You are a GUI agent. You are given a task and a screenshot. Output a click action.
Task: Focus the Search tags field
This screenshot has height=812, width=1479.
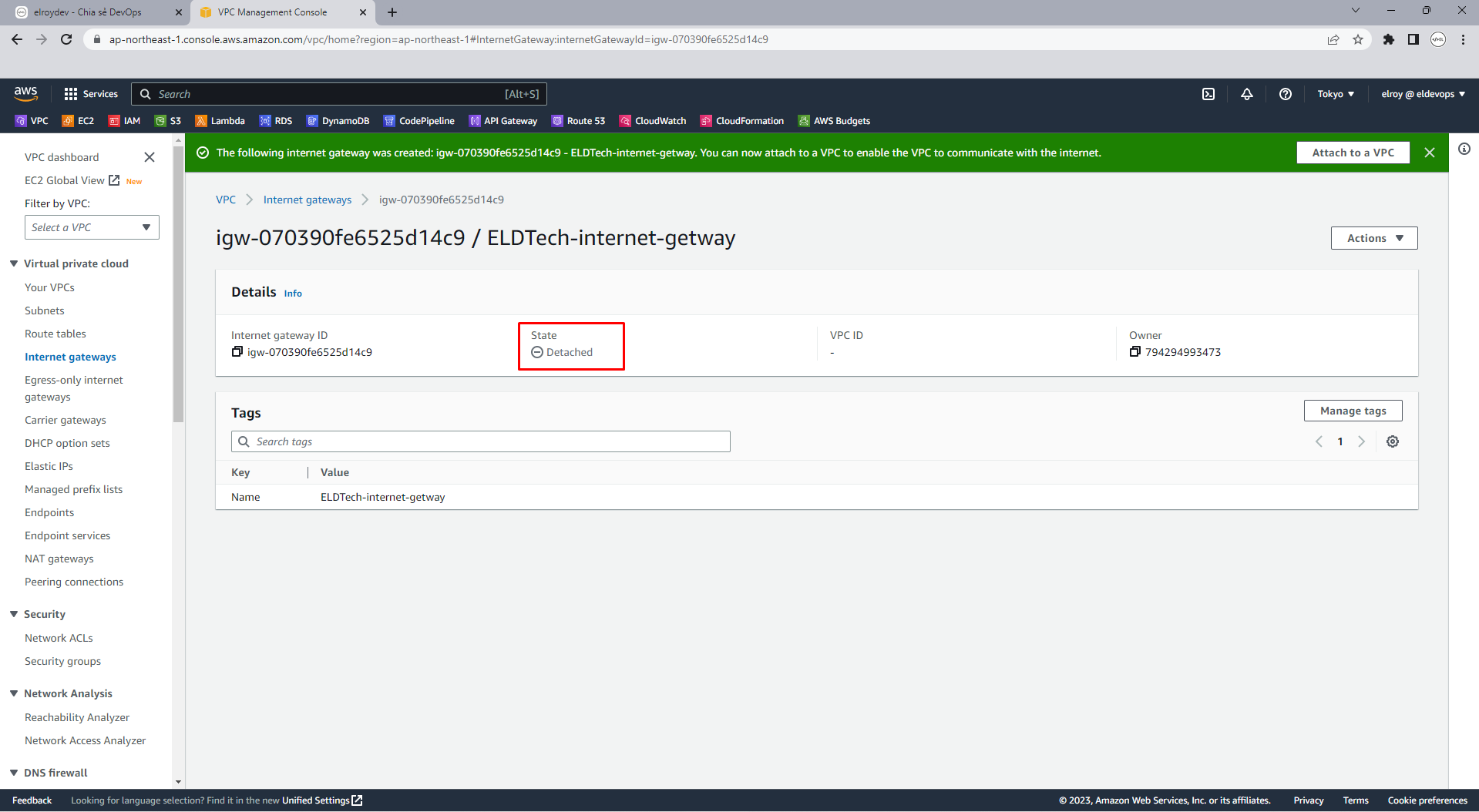tap(481, 441)
